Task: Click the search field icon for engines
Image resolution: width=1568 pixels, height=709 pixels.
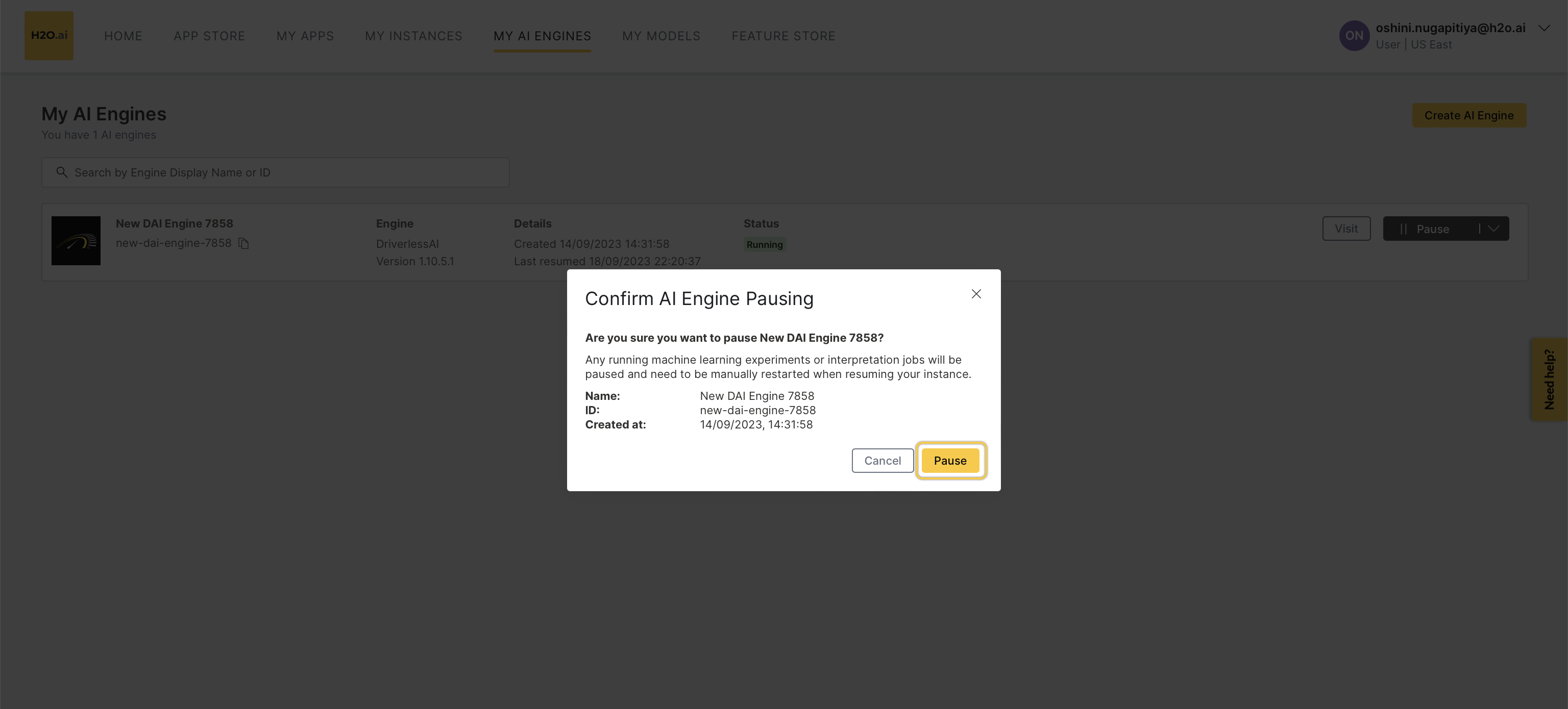Action: tap(62, 172)
